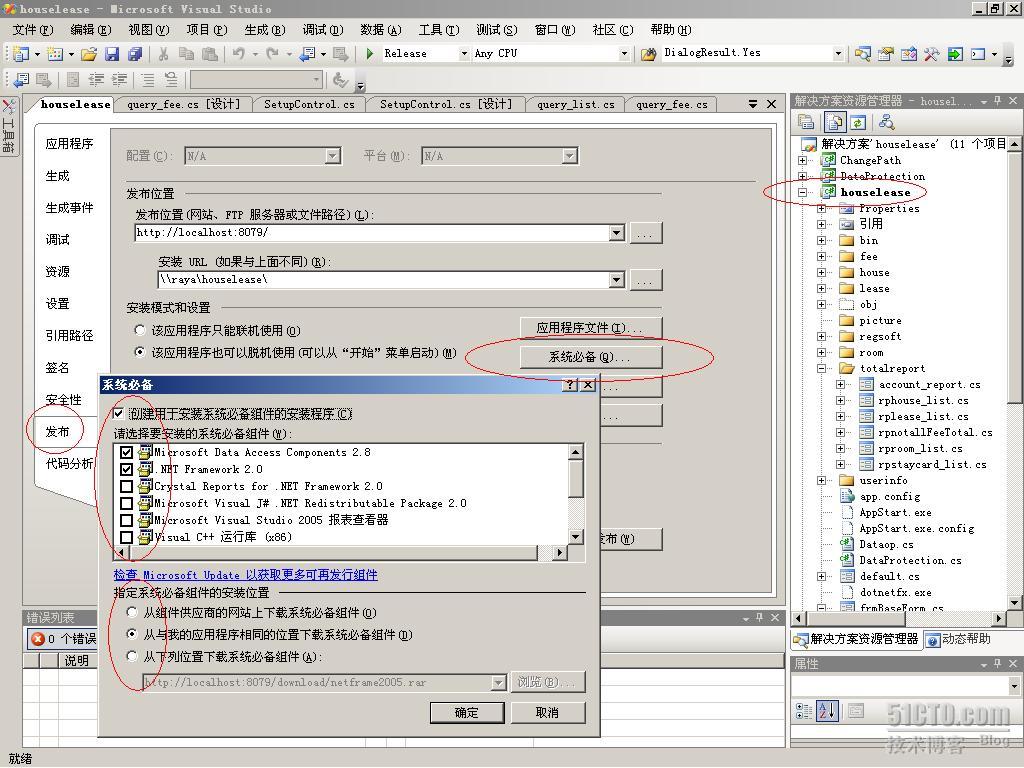Click the Add New Item toolbar icon
The image size is (1024, 768).
point(55,54)
